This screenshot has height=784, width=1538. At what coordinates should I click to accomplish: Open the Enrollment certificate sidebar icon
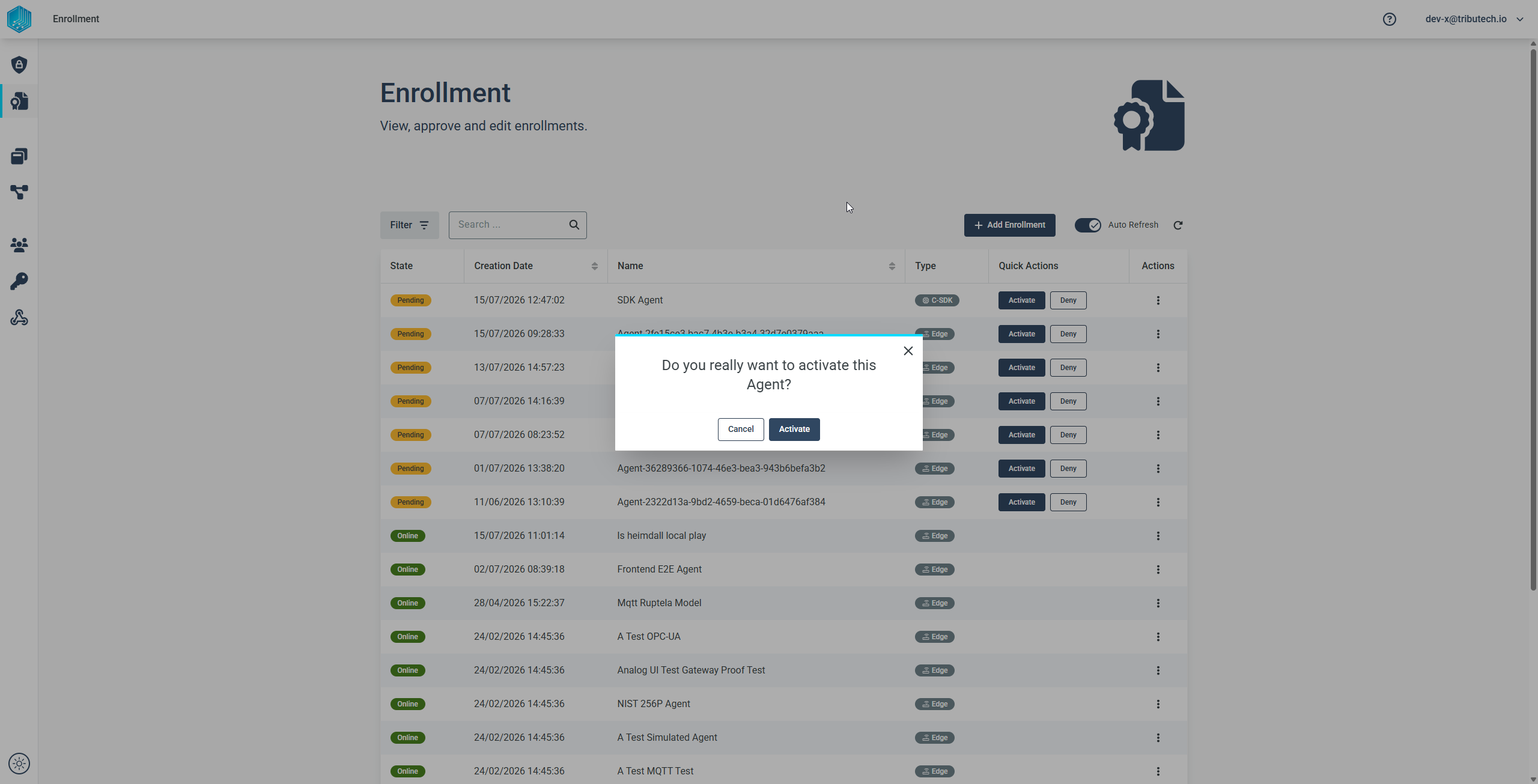pyautogui.click(x=19, y=101)
